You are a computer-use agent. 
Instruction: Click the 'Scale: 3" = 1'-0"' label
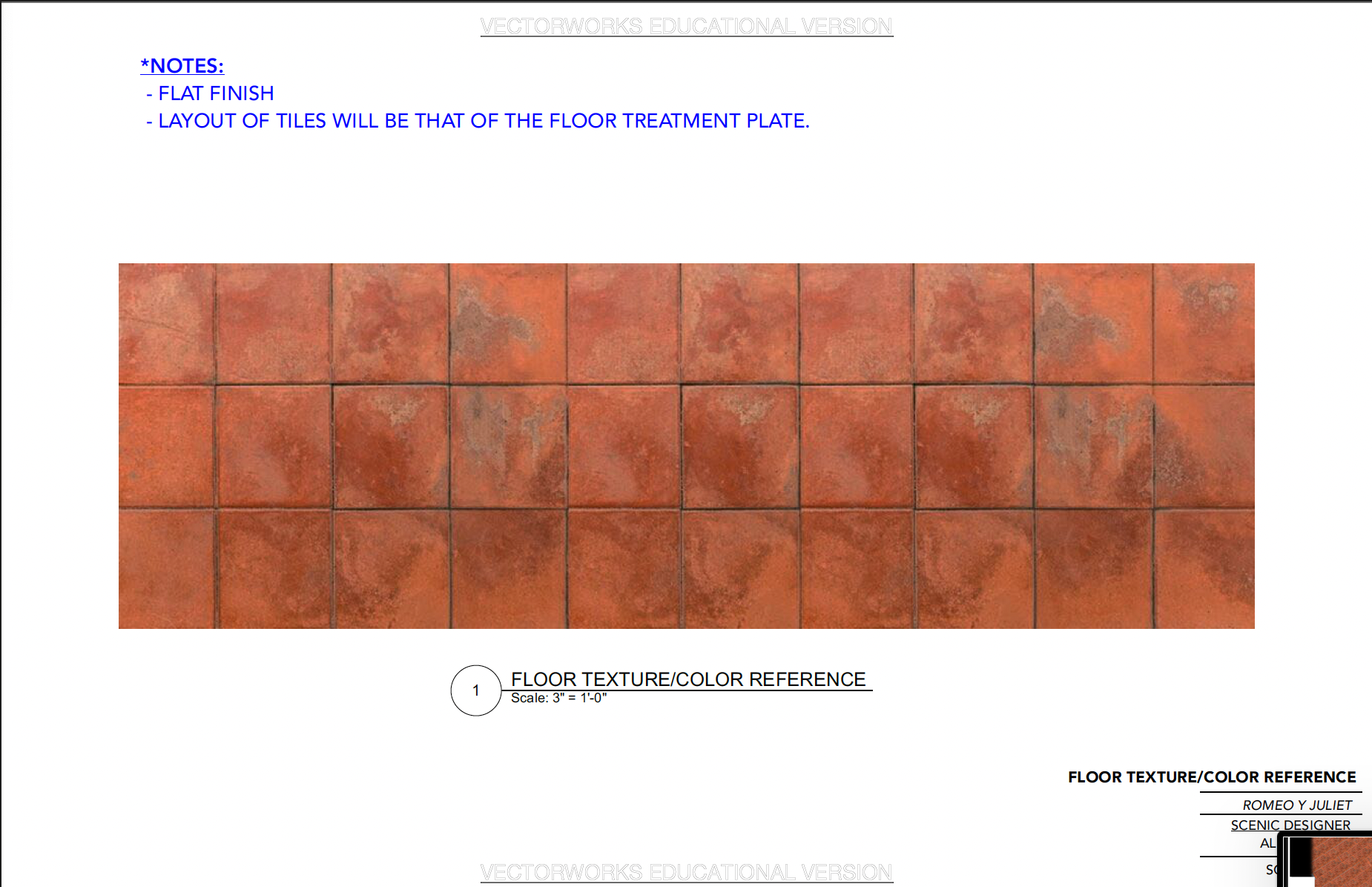[559, 698]
